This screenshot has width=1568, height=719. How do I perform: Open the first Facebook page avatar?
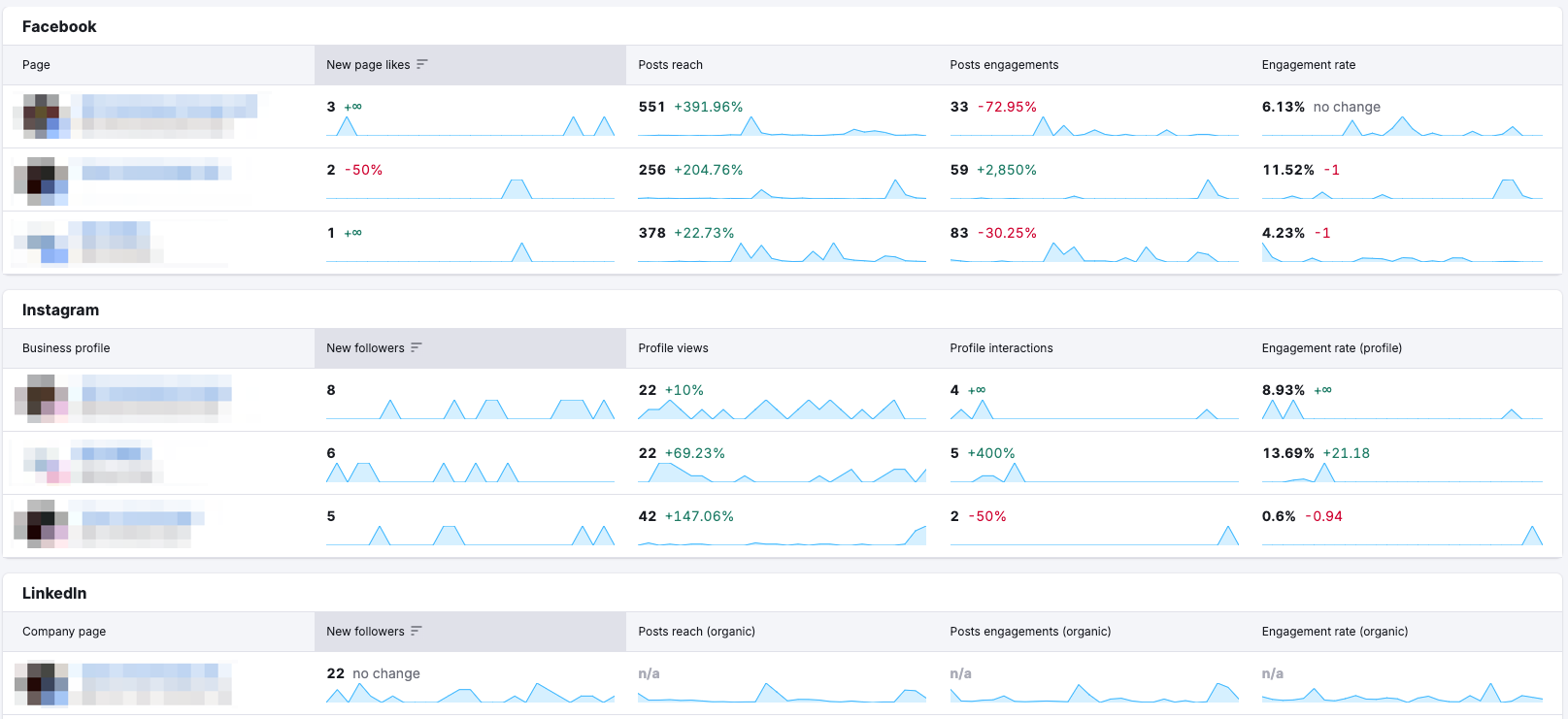(41, 116)
